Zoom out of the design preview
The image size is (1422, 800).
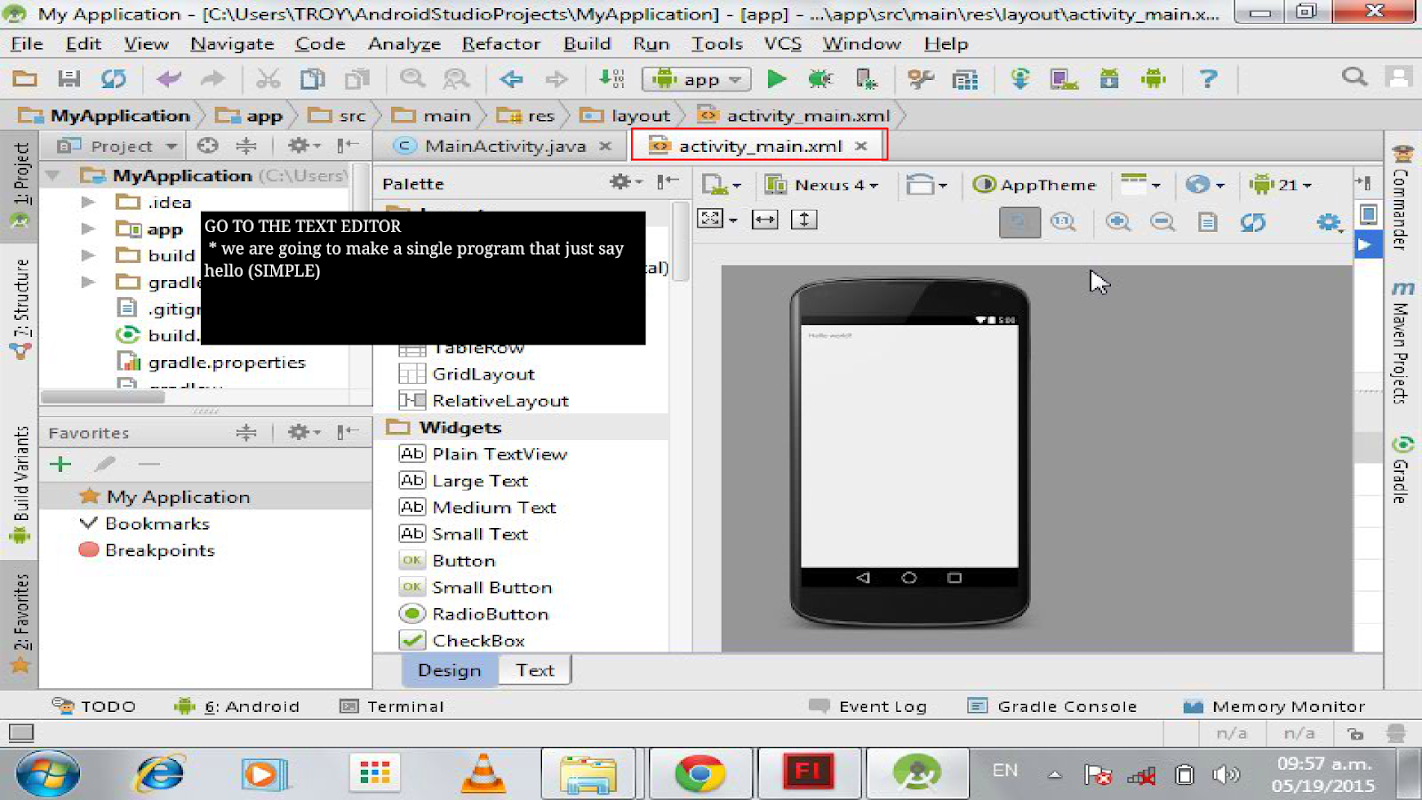1162,222
